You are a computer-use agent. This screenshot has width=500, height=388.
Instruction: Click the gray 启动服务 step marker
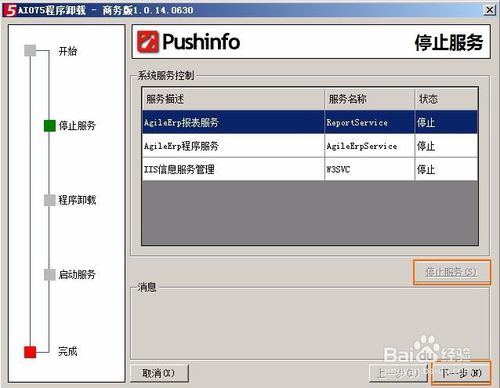pos(50,275)
